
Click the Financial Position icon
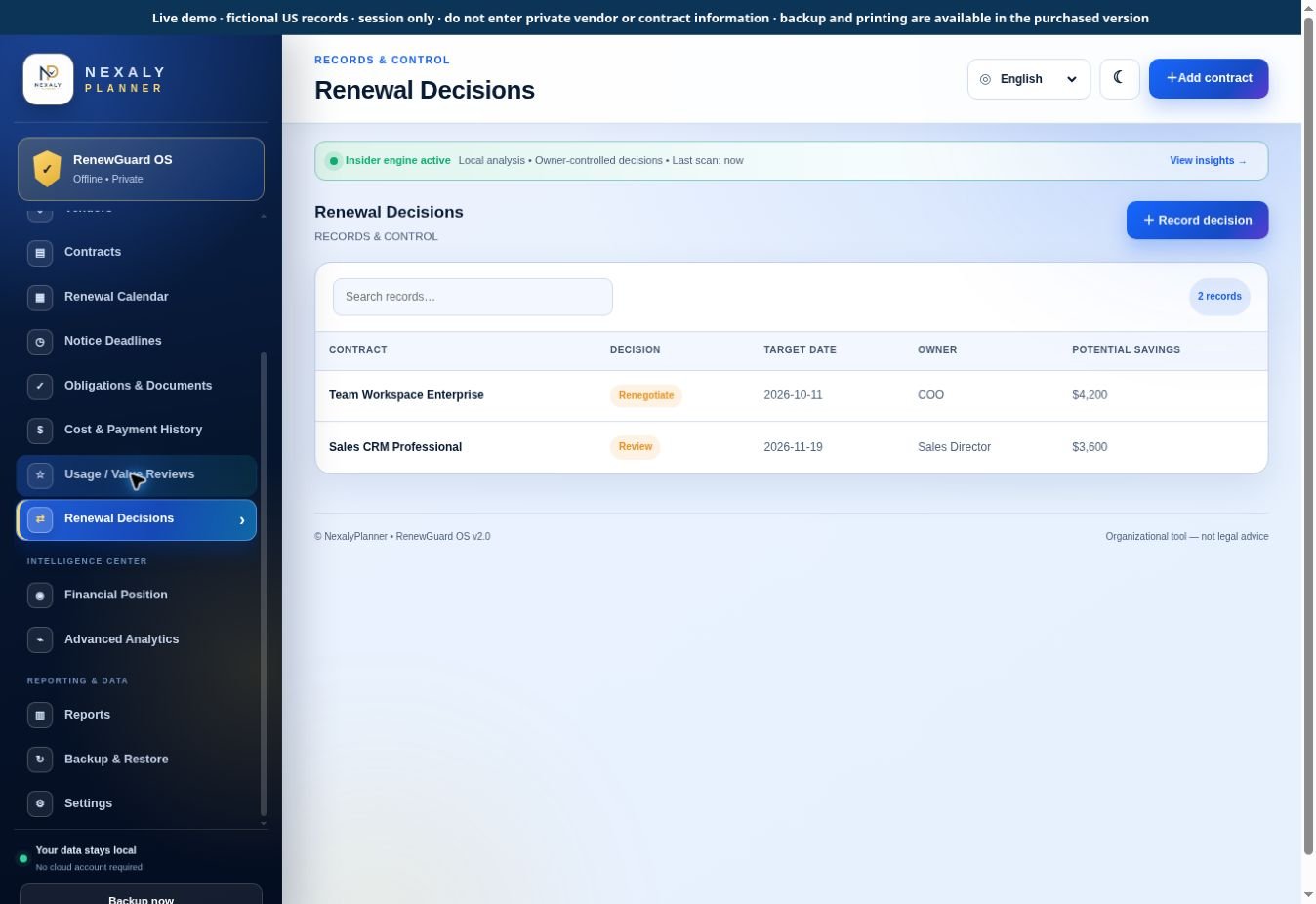pos(40,595)
